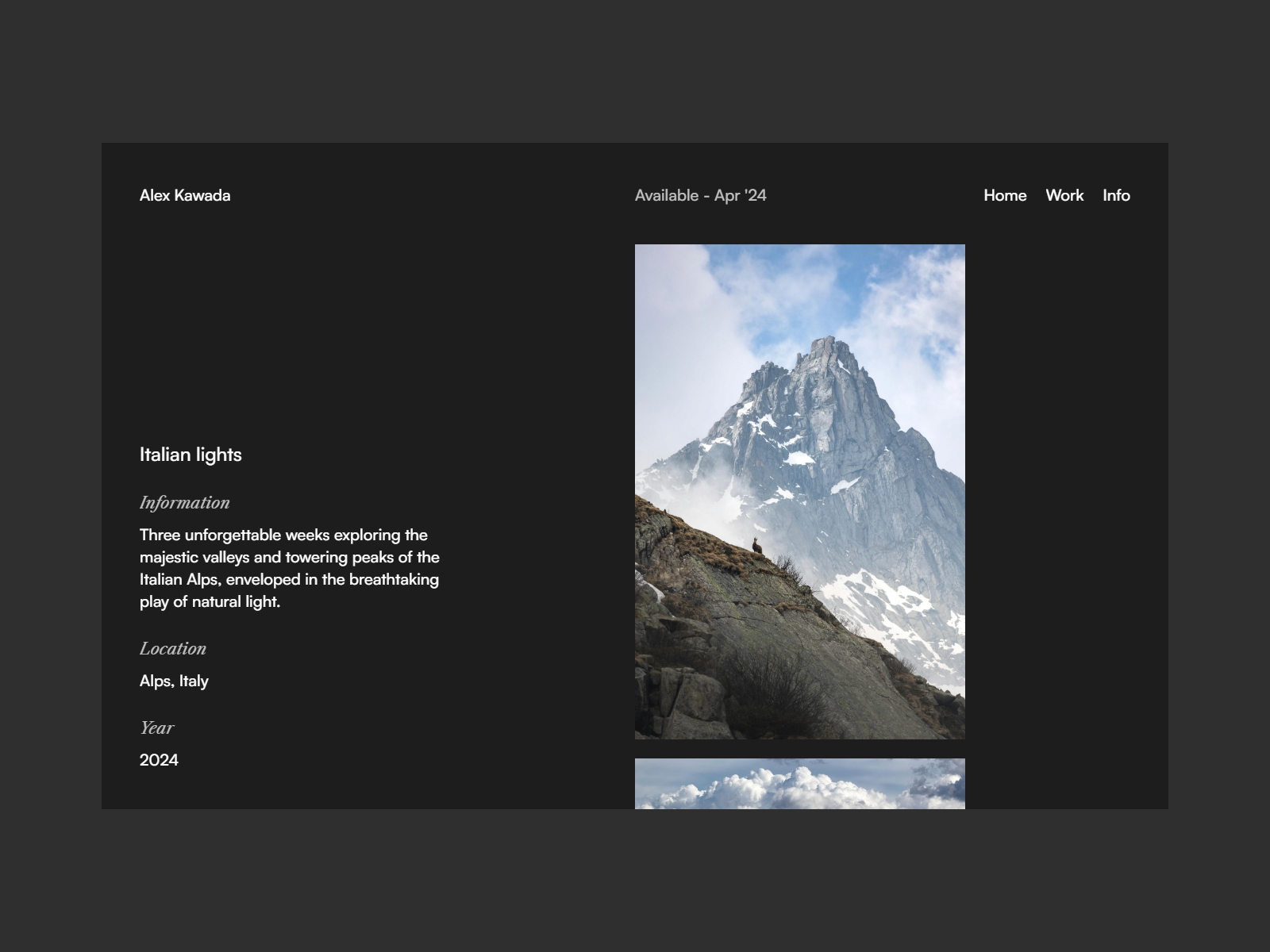
Task: Click the chamois silhouette on the ridge
Action: coord(757,546)
